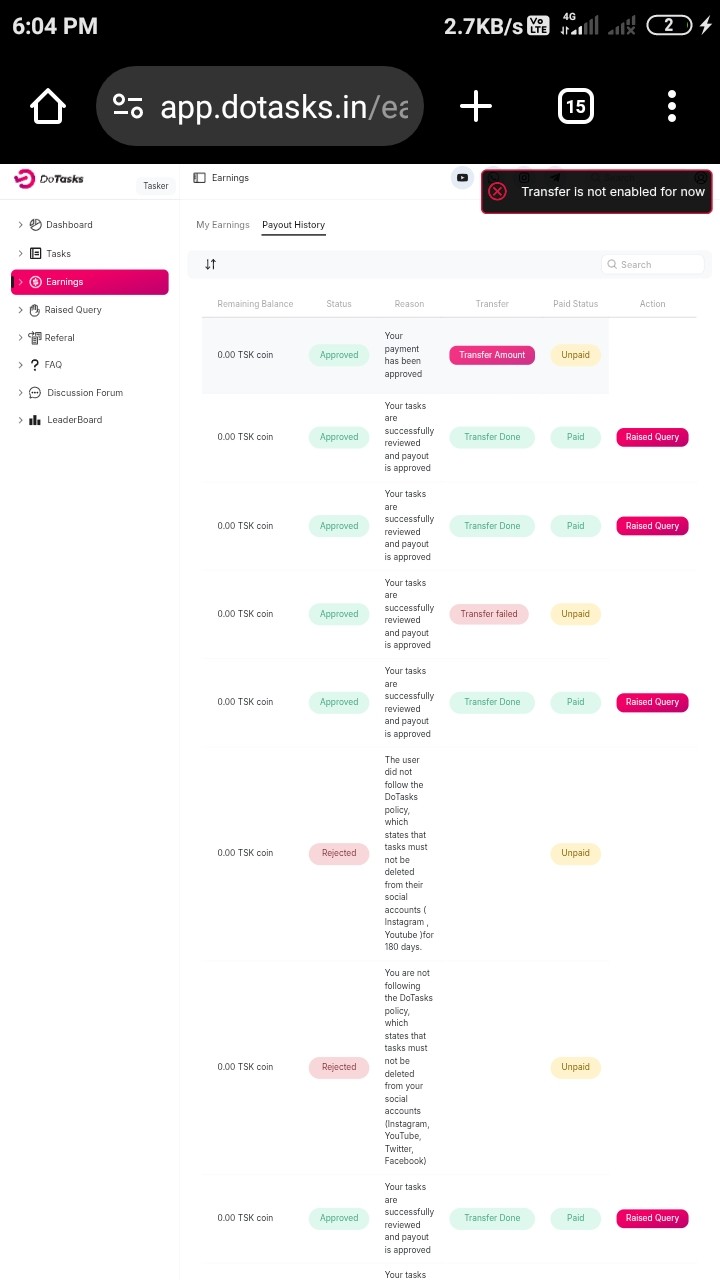
Task: Expand the Dashboard sidebar item
Action: [68, 225]
